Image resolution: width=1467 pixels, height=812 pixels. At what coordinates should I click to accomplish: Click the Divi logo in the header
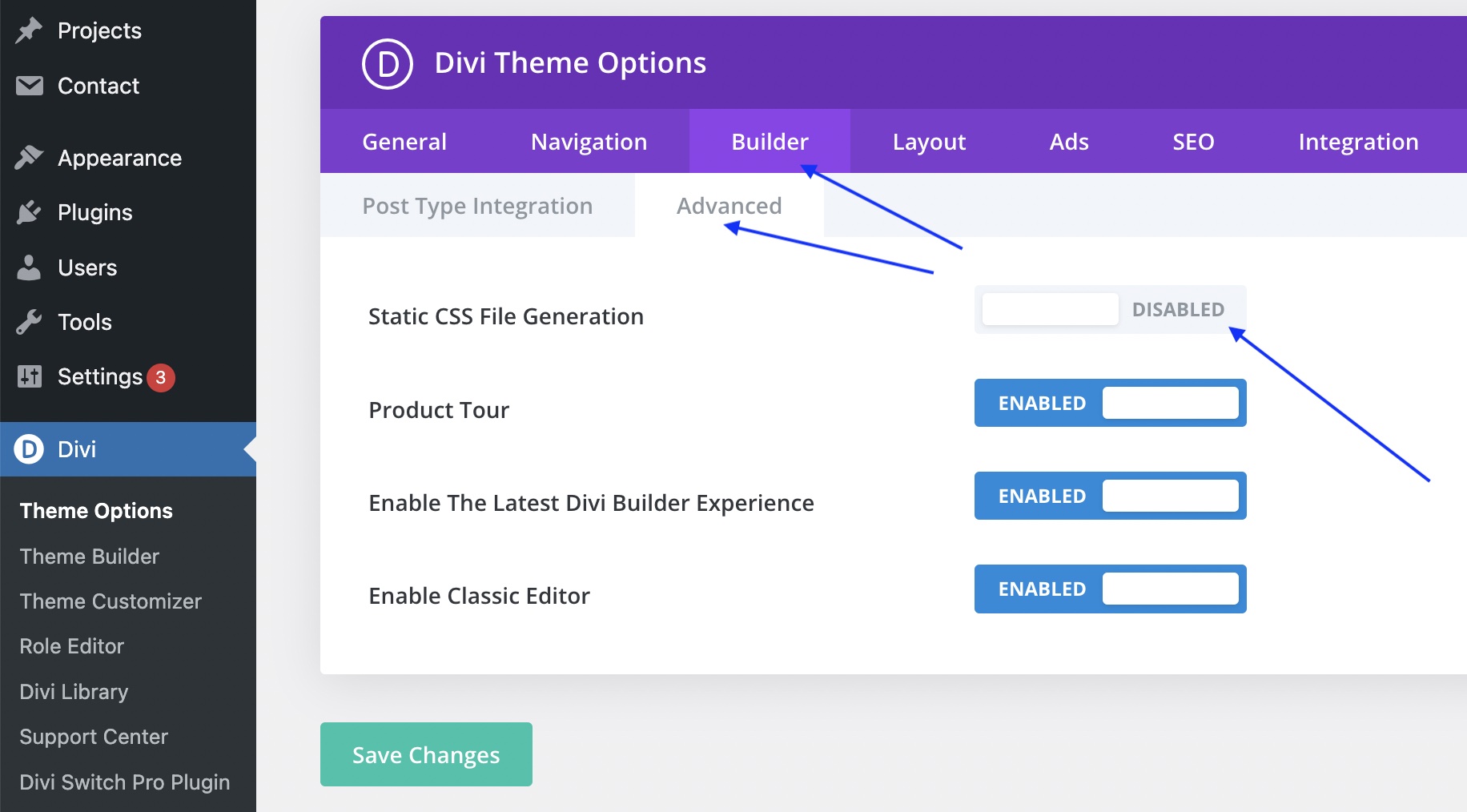point(388,62)
